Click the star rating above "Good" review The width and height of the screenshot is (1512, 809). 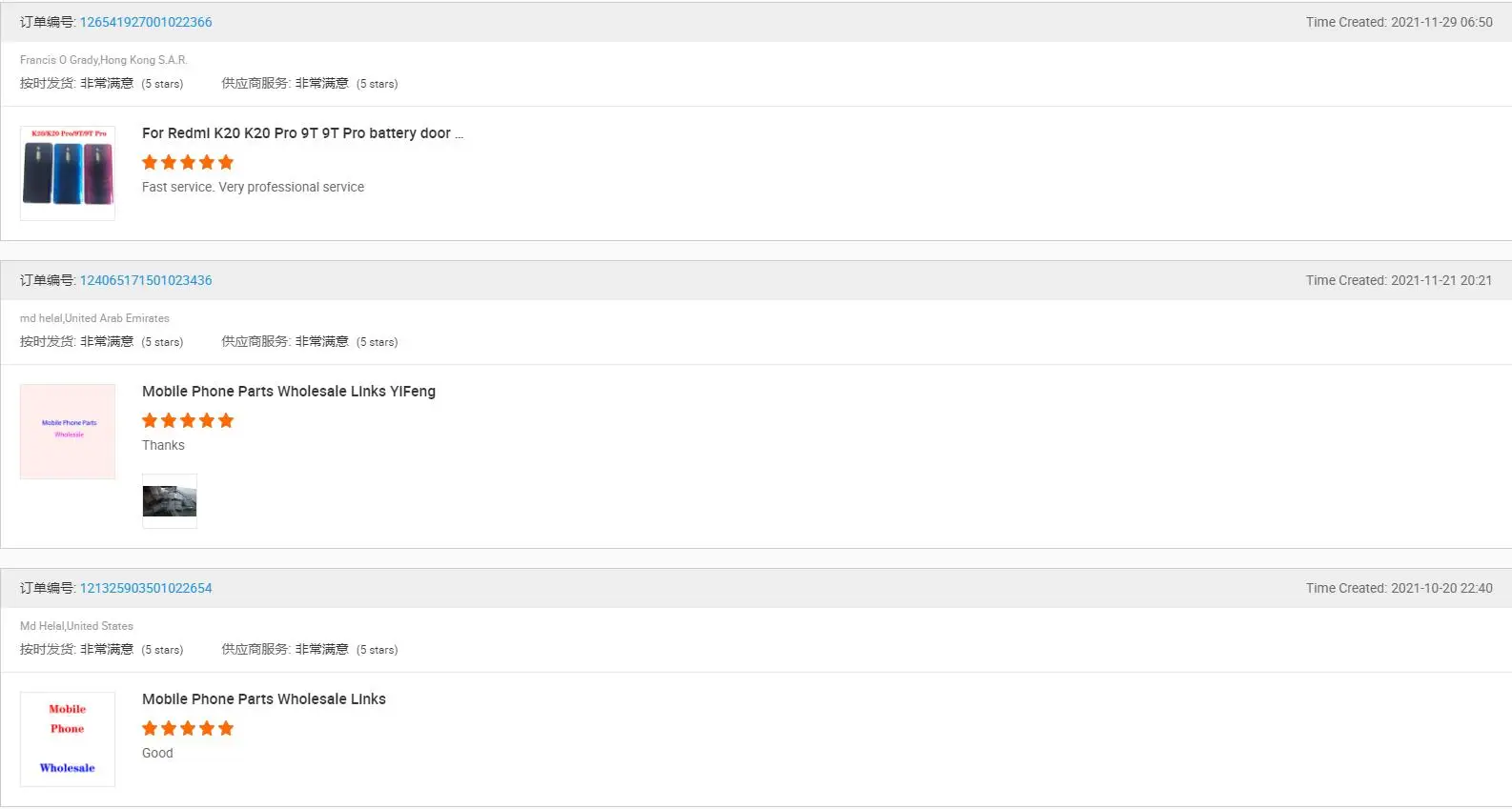pos(188,728)
